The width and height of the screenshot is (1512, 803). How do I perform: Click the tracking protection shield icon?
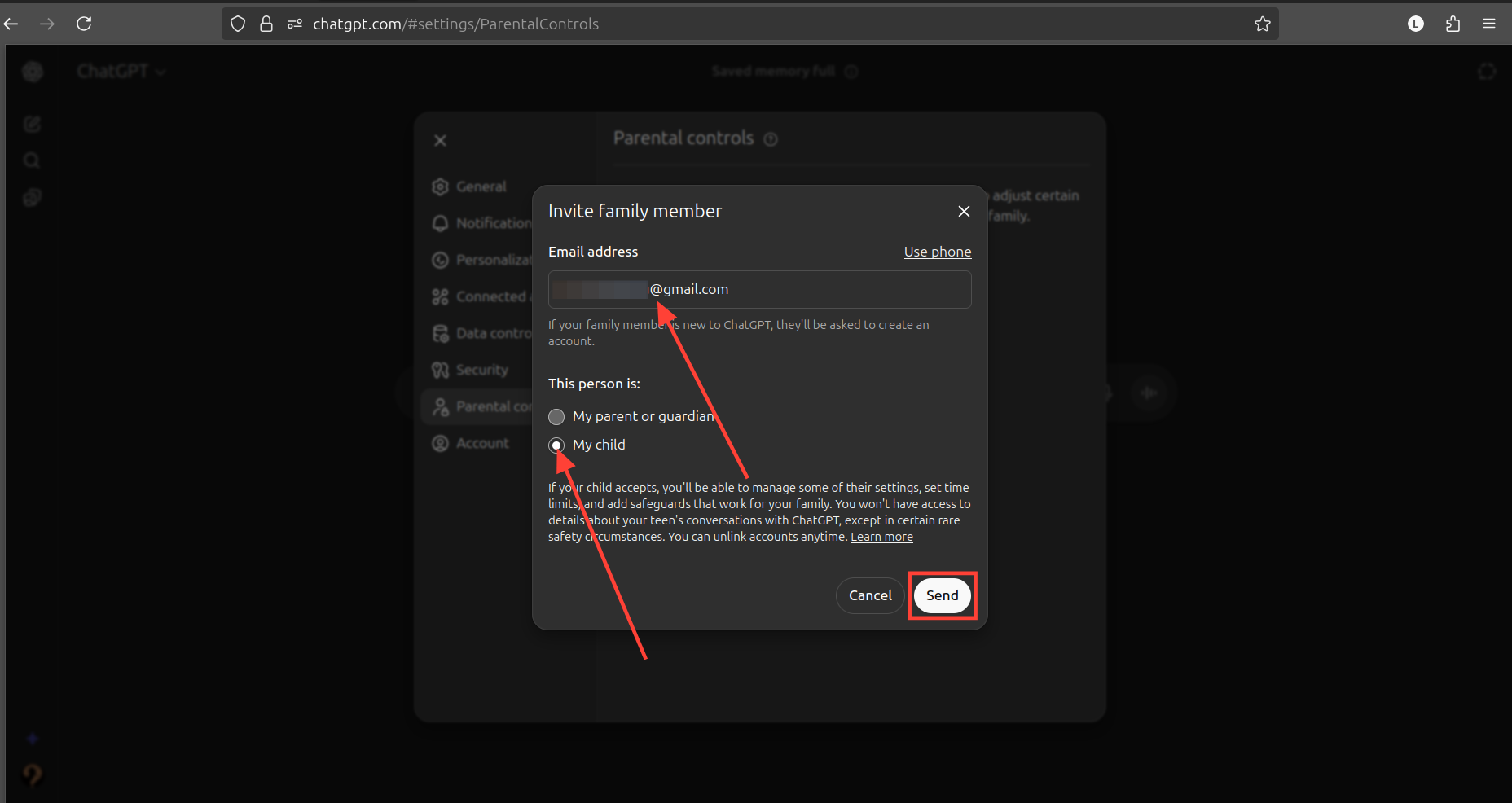tap(238, 24)
